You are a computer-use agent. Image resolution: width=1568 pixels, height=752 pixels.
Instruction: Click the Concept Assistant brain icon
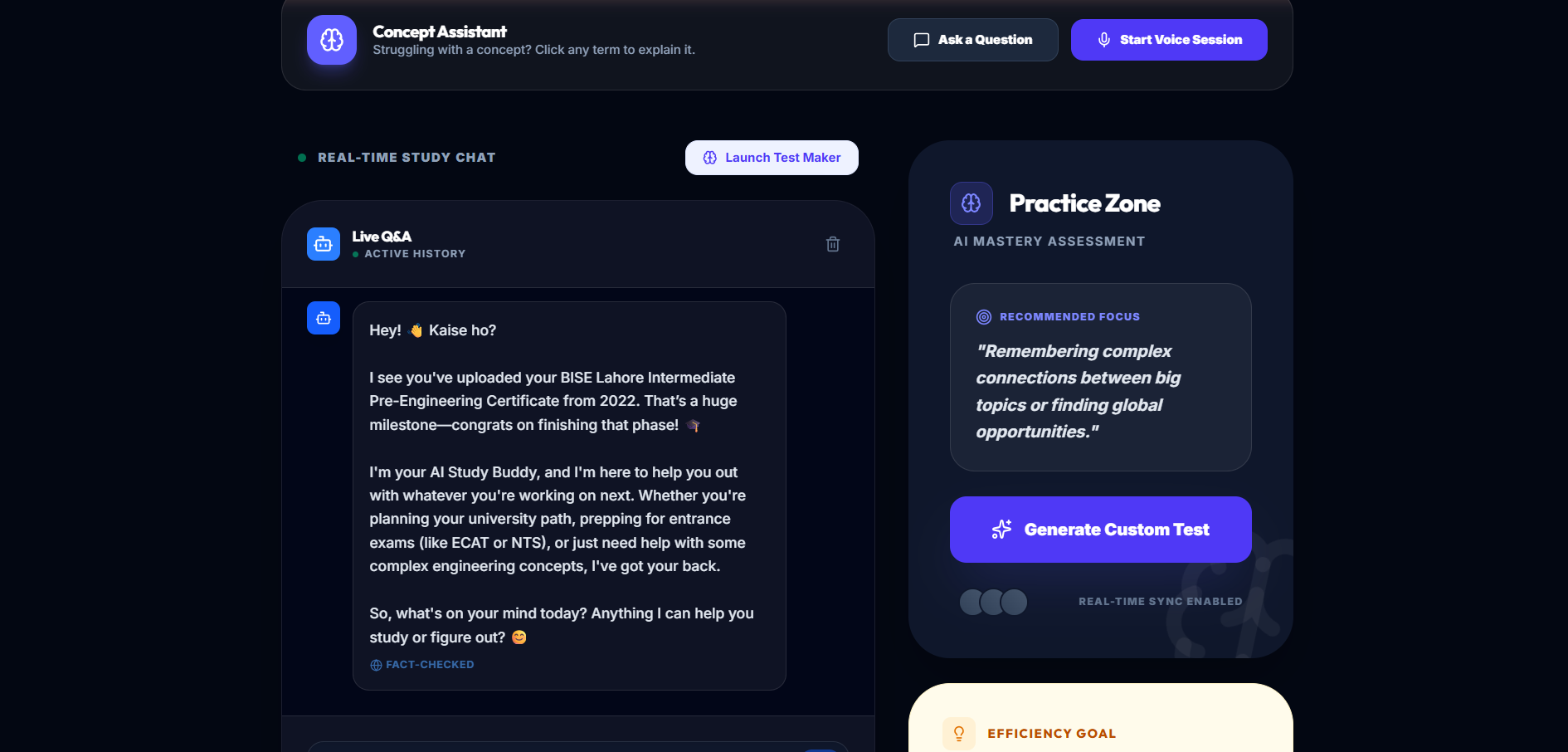(332, 40)
